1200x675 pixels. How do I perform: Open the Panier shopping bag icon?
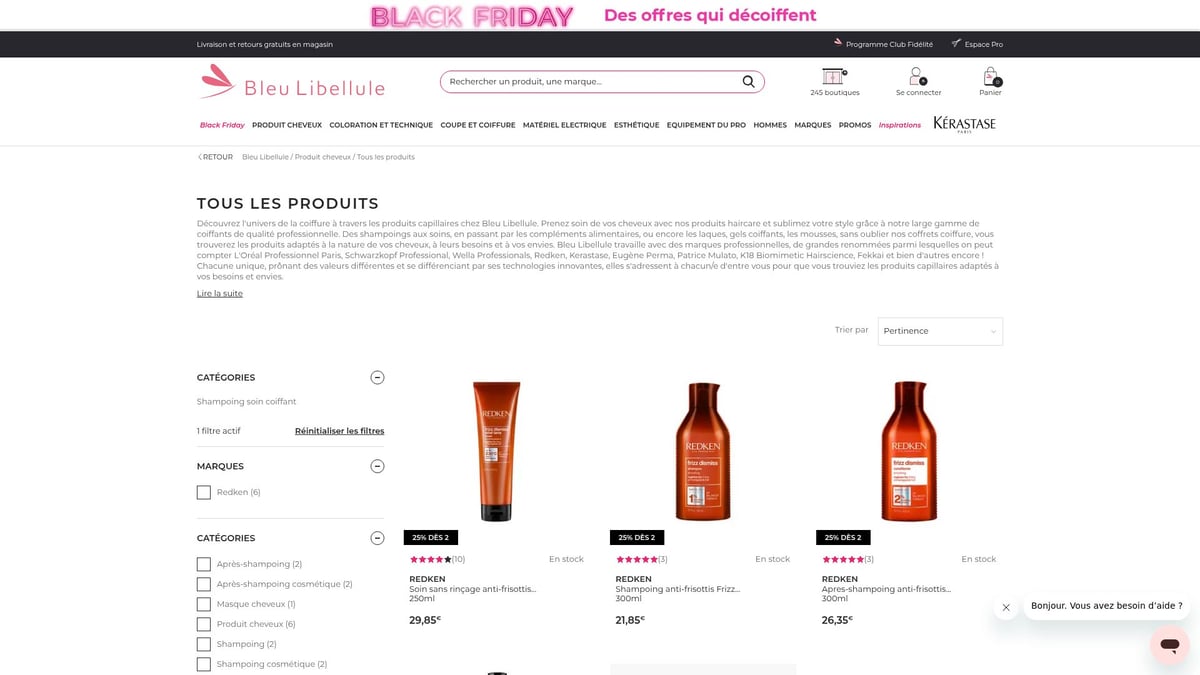[990, 77]
